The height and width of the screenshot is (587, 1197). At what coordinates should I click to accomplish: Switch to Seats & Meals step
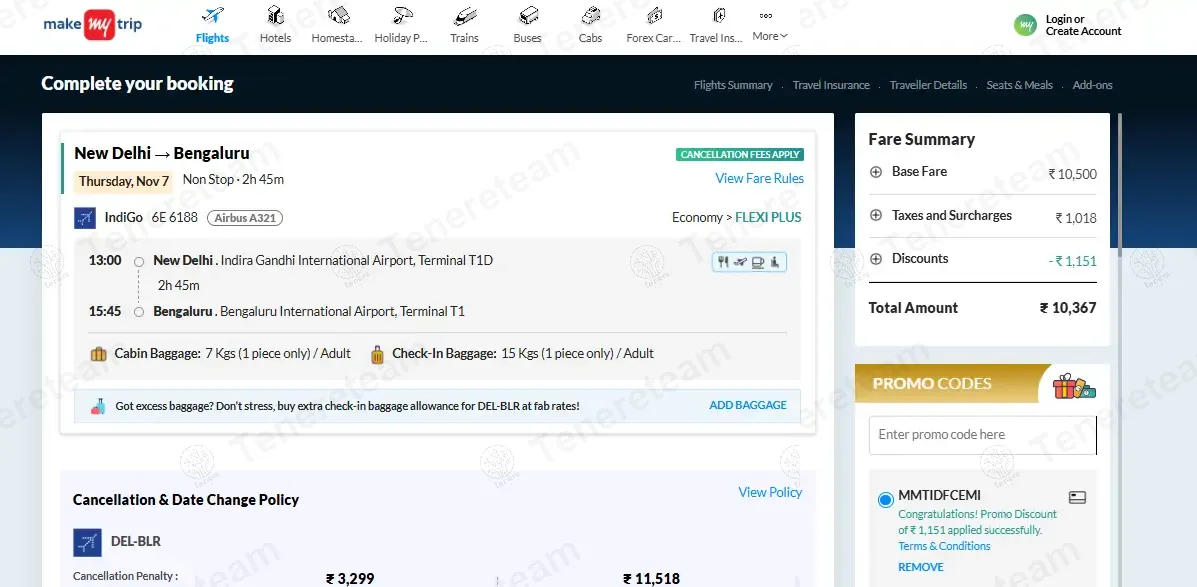[x=1019, y=85]
